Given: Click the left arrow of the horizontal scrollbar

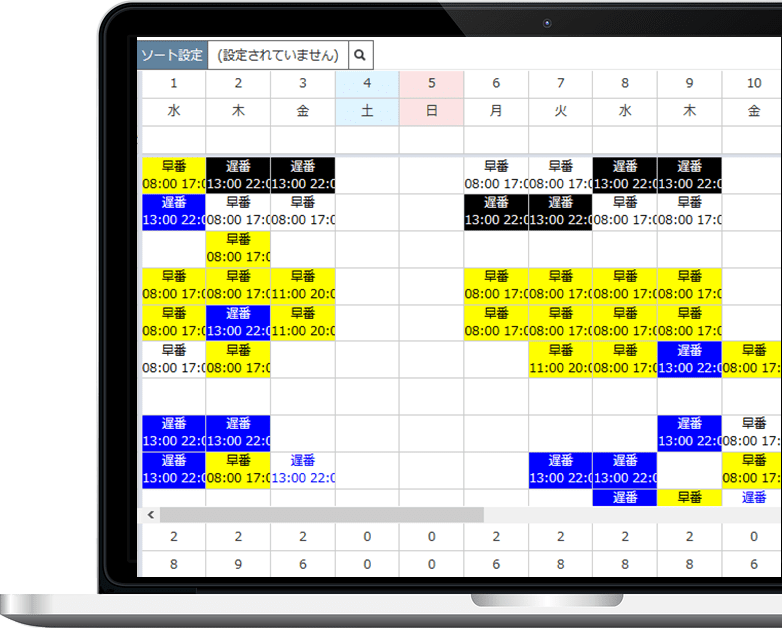Looking at the screenshot, I should (151, 514).
